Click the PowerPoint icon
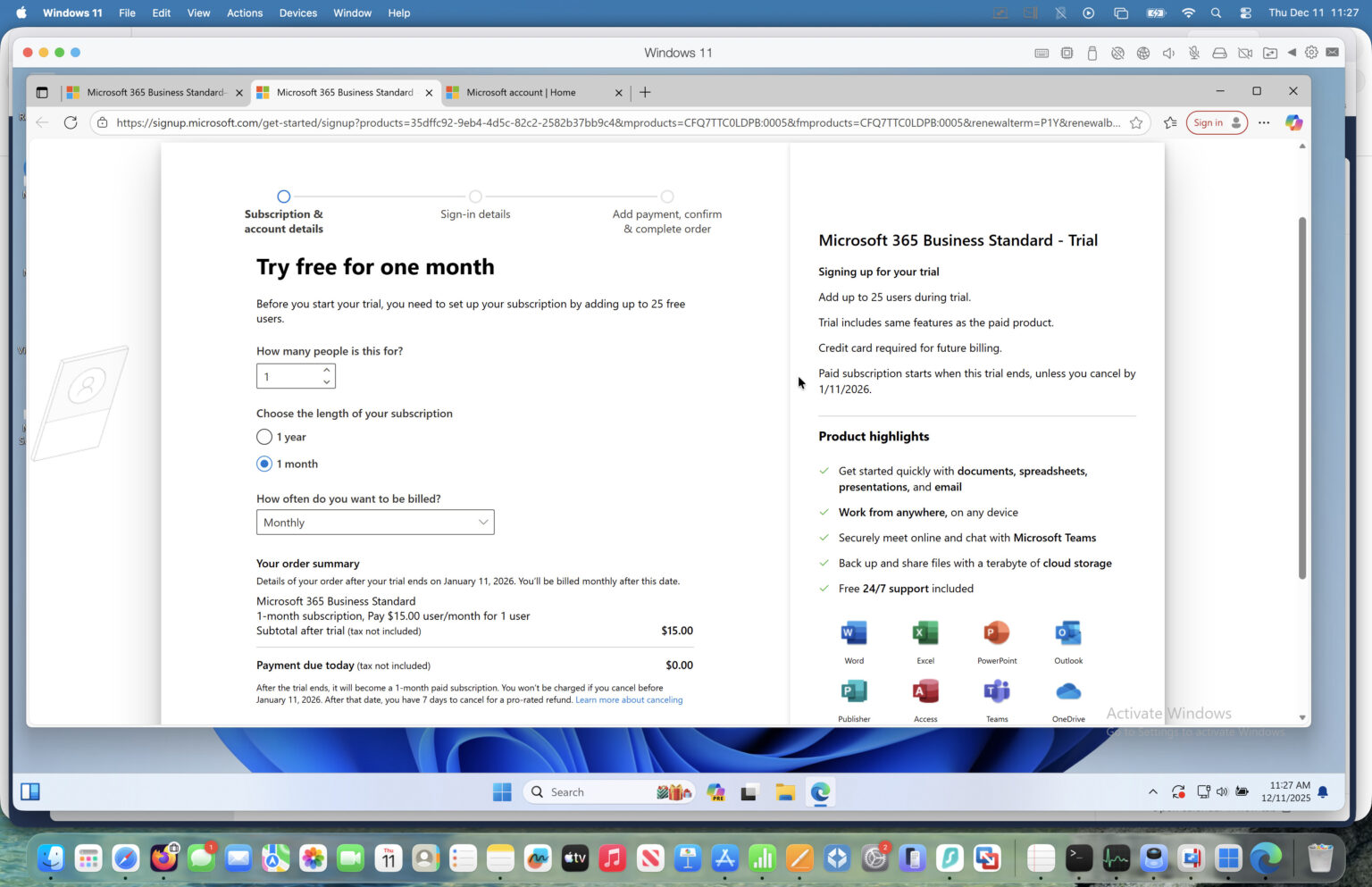This screenshot has width=1372, height=887. pos(996,632)
